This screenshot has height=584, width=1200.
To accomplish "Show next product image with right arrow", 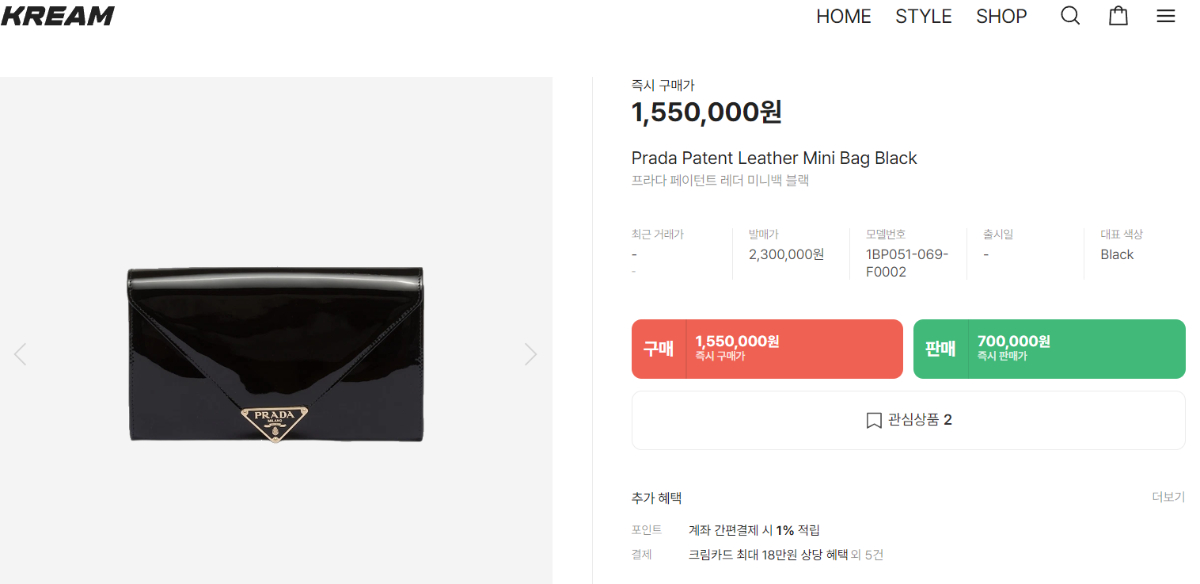I will pos(531,353).
